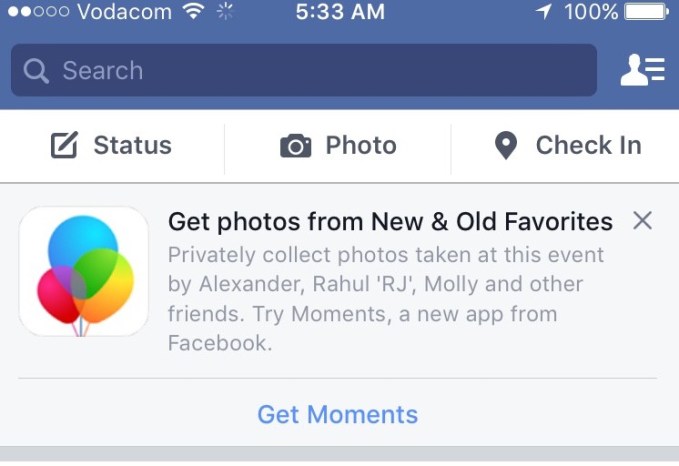The image size is (679, 466).
Task: Click the network activity spinner icon
Action: point(225,13)
